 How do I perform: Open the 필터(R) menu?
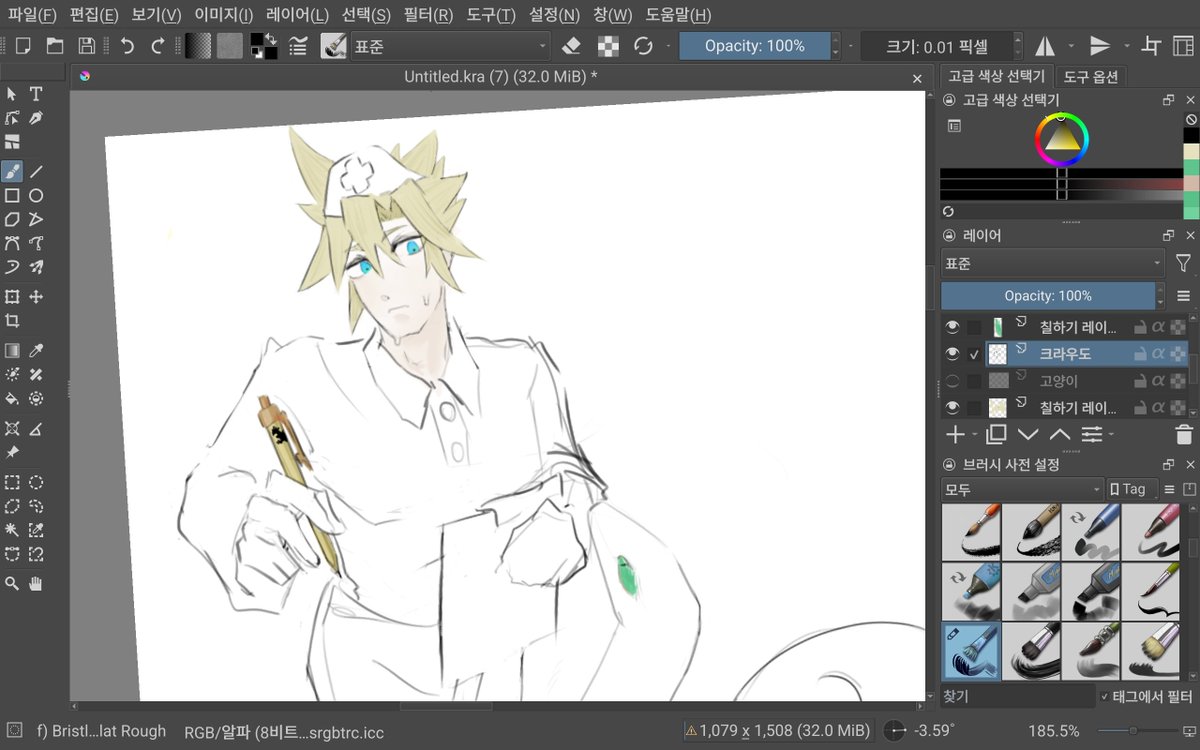click(428, 15)
